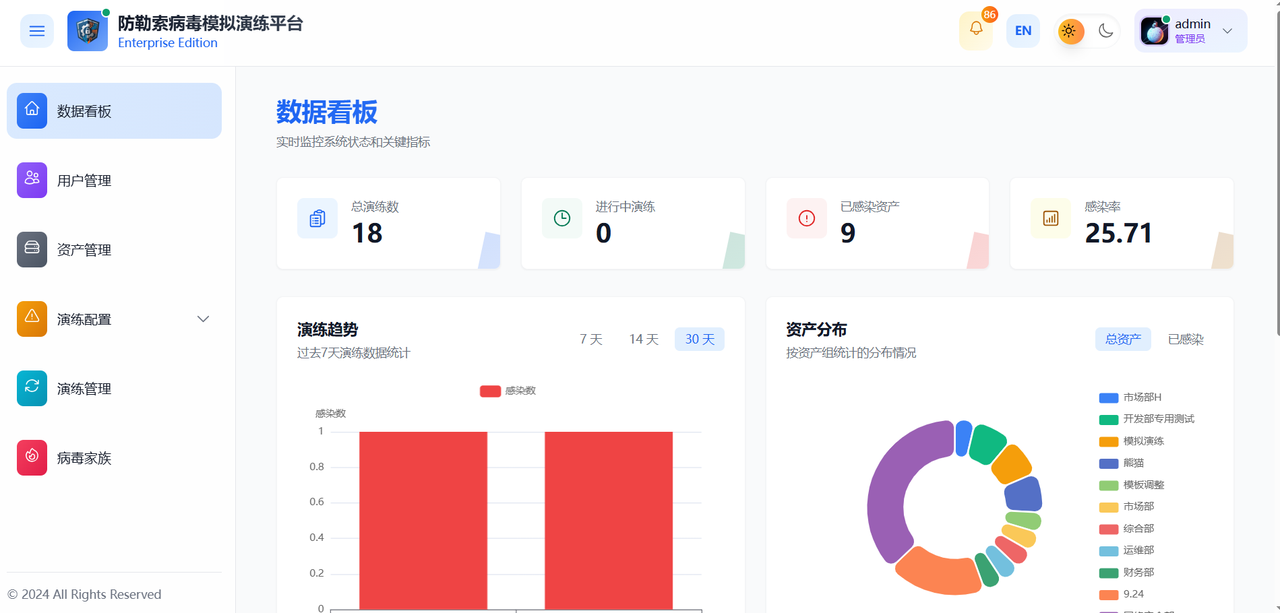Expand the 演练配置 submenu chevron
Viewport: 1280px width, 613px height.
(203, 319)
